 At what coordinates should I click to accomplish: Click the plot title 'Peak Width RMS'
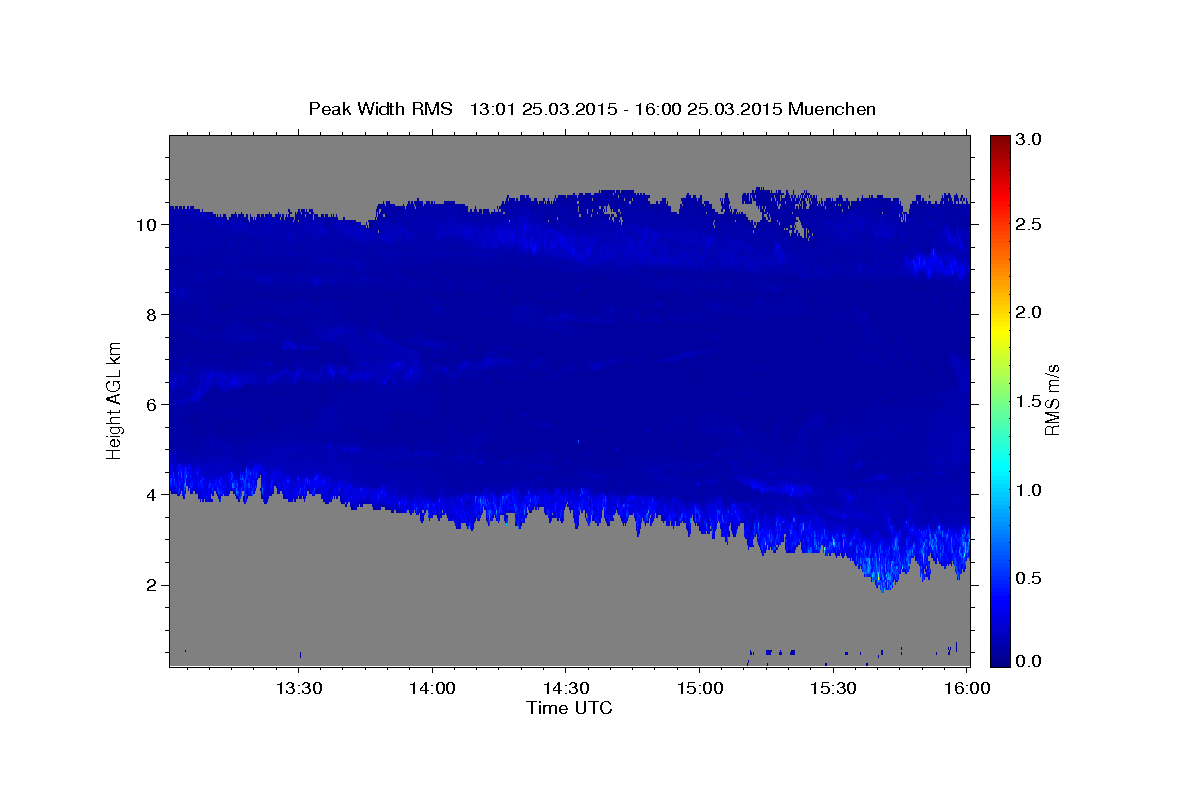(380, 109)
